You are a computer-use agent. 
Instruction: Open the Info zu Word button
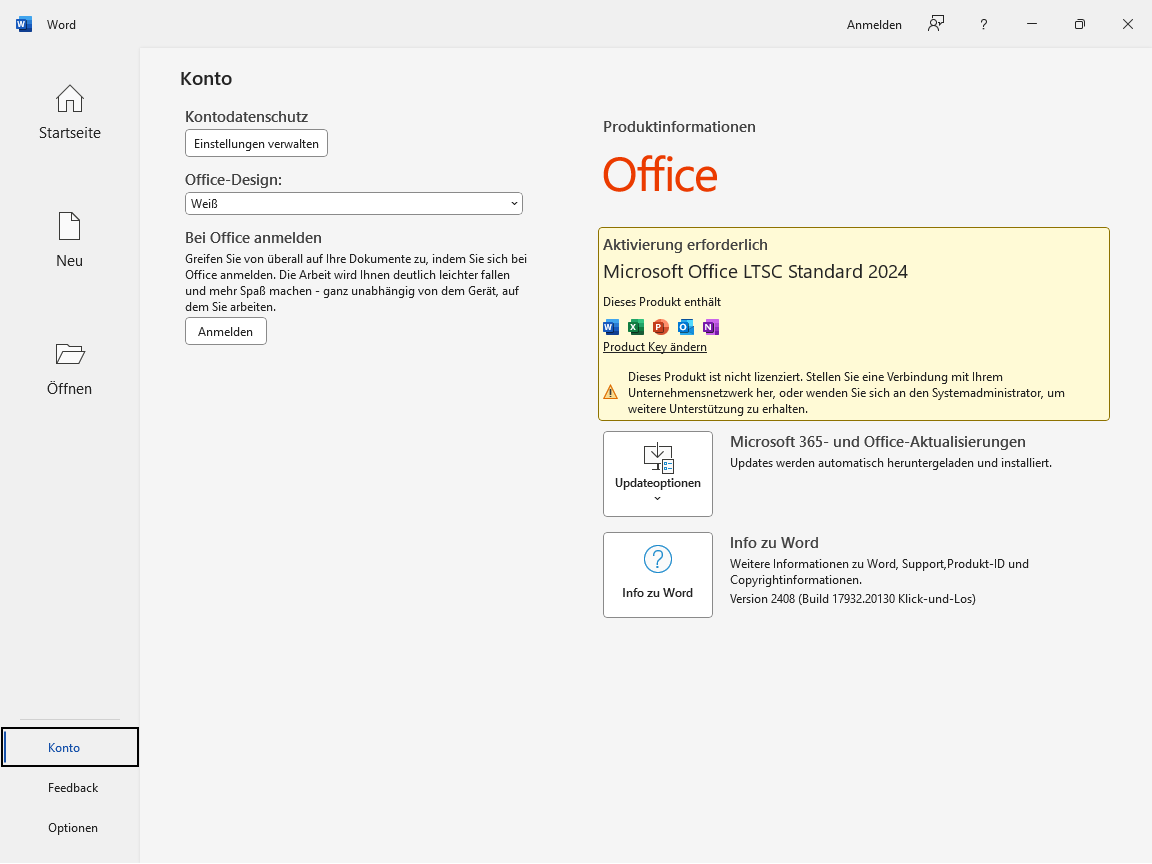[x=658, y=575]
